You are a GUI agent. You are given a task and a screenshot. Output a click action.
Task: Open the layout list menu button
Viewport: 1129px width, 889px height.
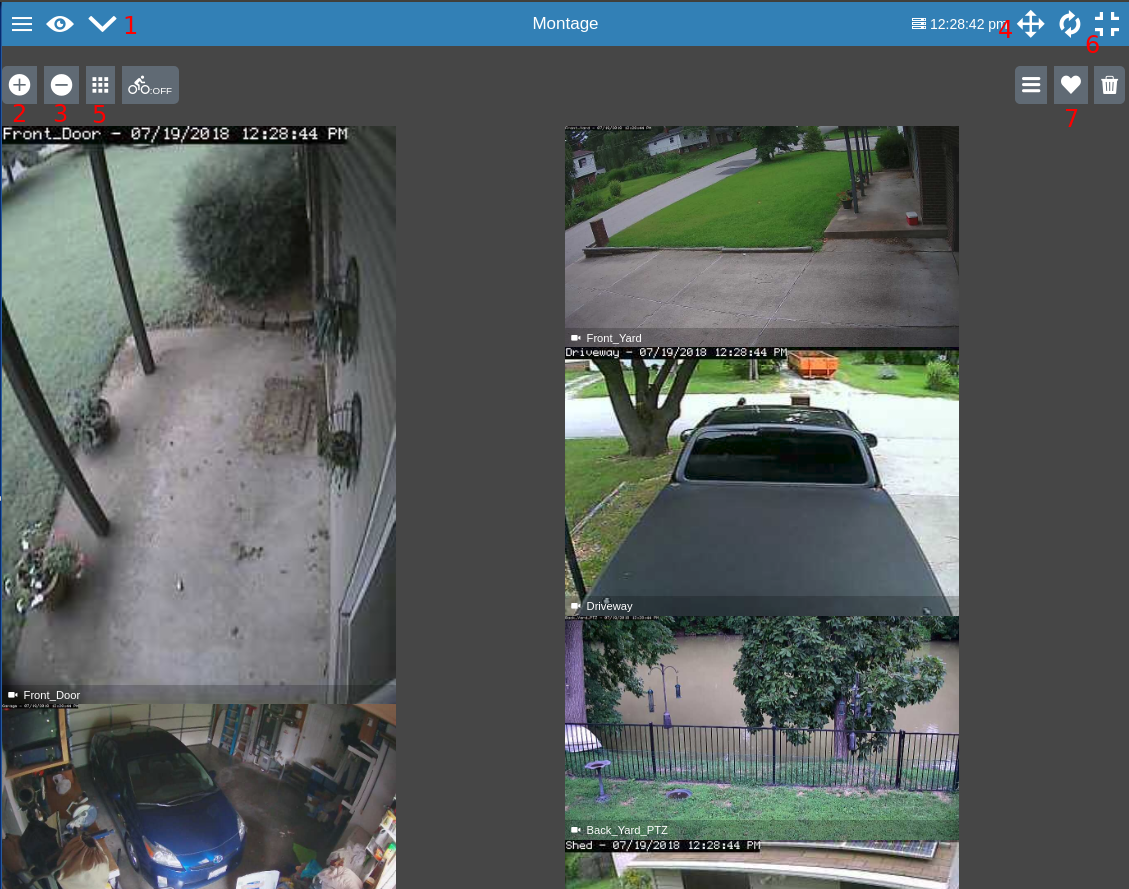click(1031, 85)
